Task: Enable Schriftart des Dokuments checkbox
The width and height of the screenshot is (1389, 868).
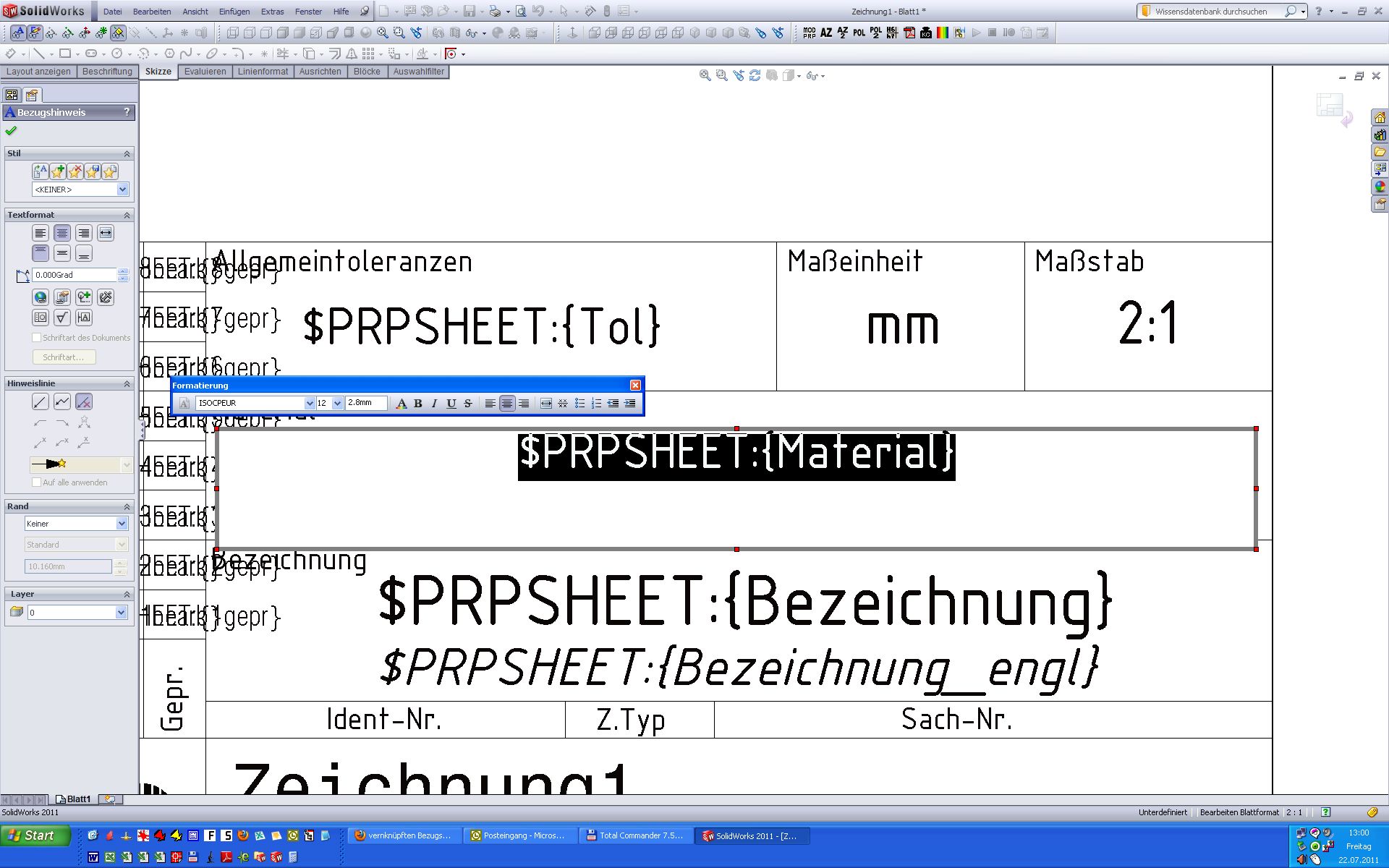Action: (37, 338)
